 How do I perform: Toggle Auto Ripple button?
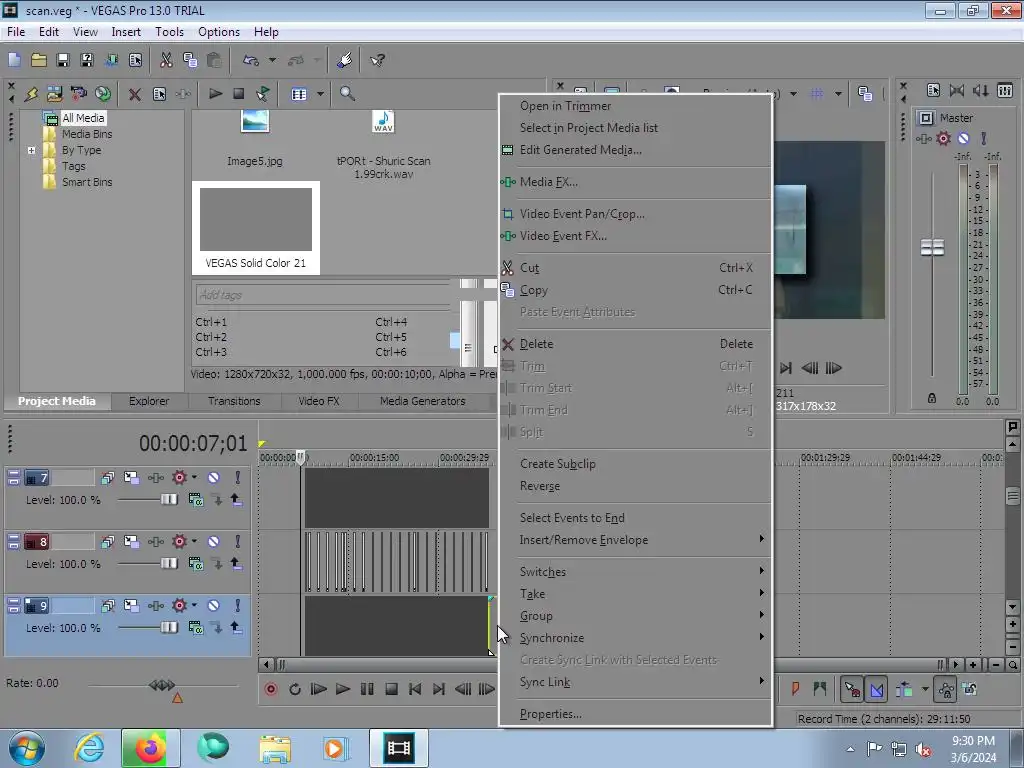point(904,689)
